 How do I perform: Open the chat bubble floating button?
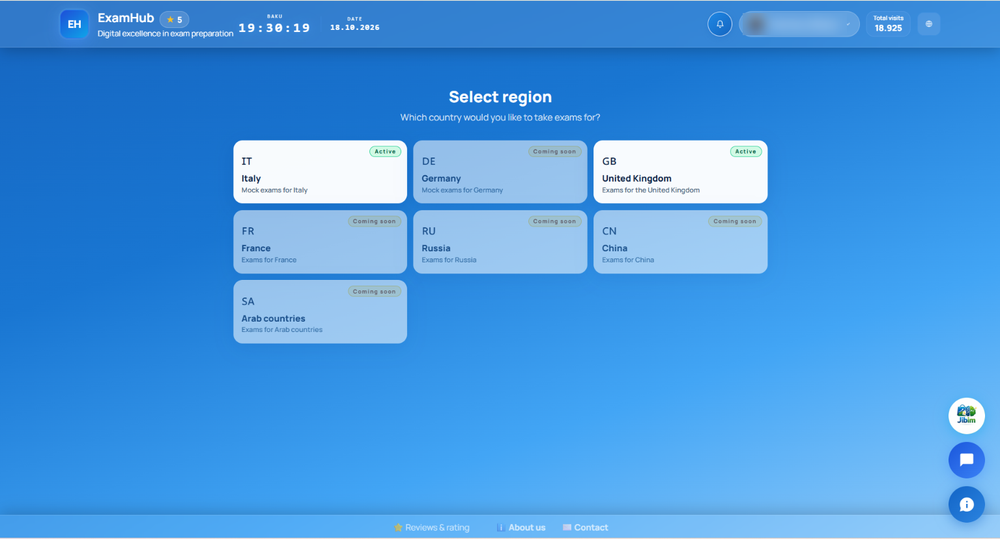966,460
